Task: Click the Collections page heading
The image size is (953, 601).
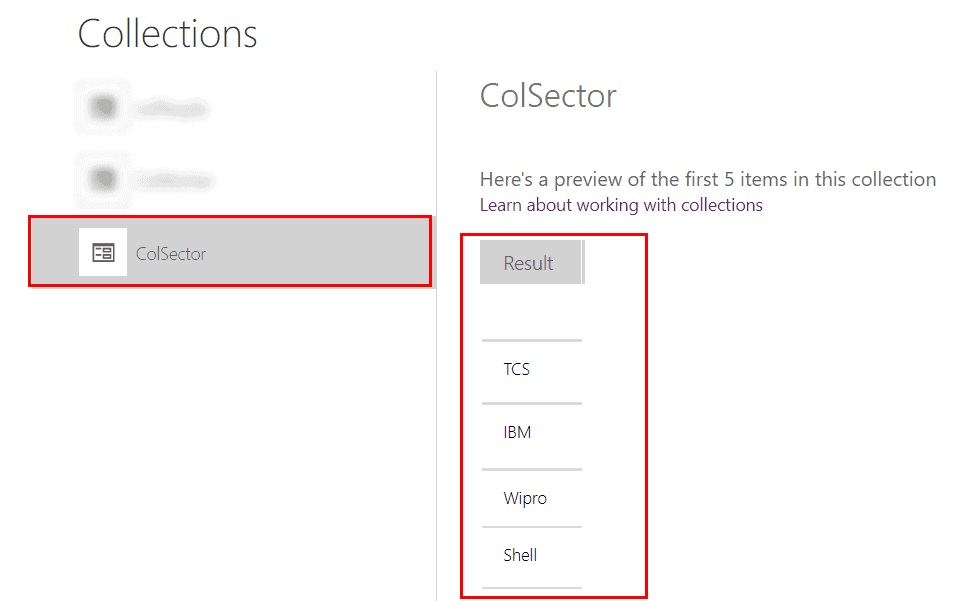Action: [x=167, y=34]
